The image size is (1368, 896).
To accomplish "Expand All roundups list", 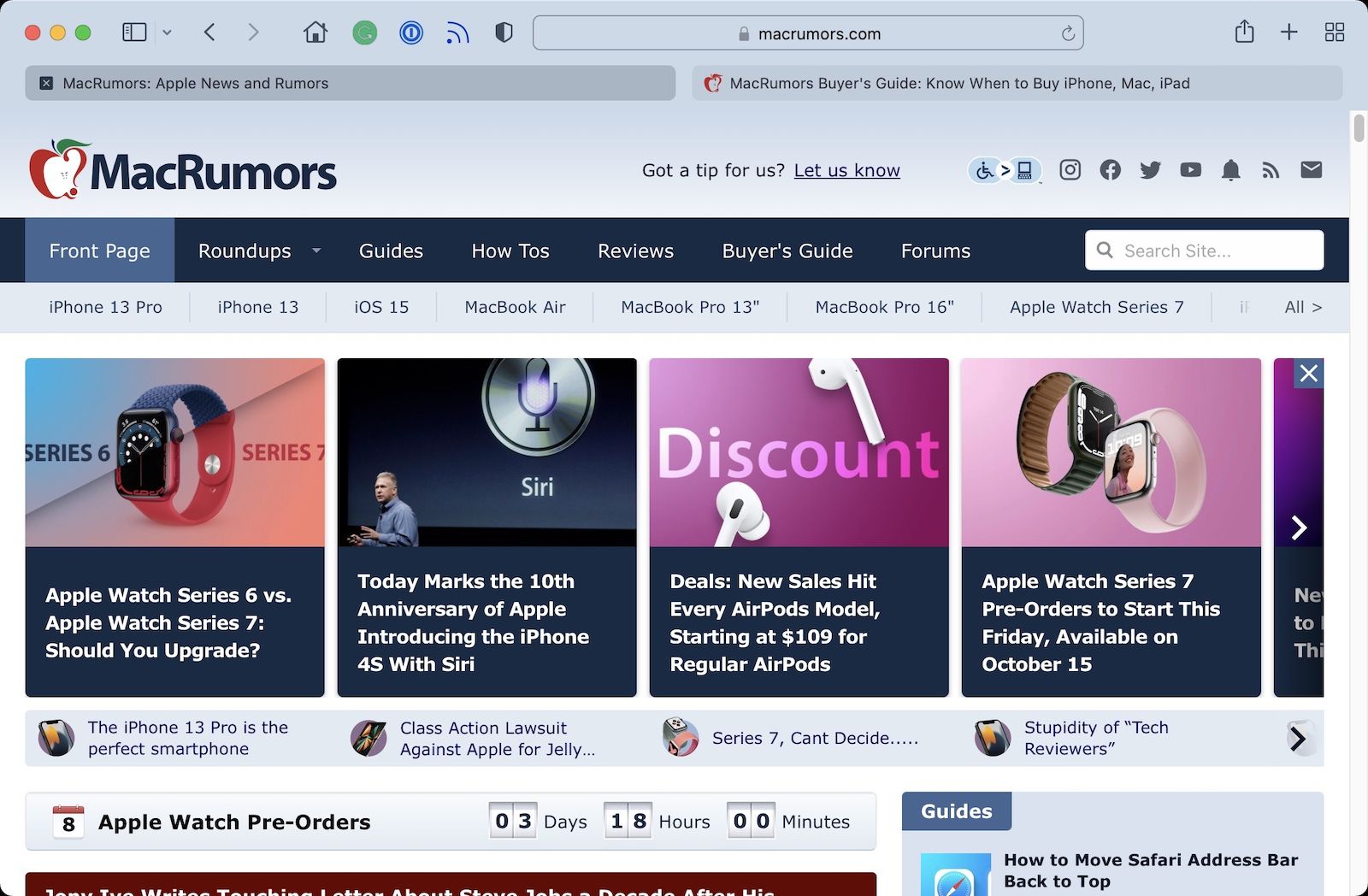I will coord(1302,307).
